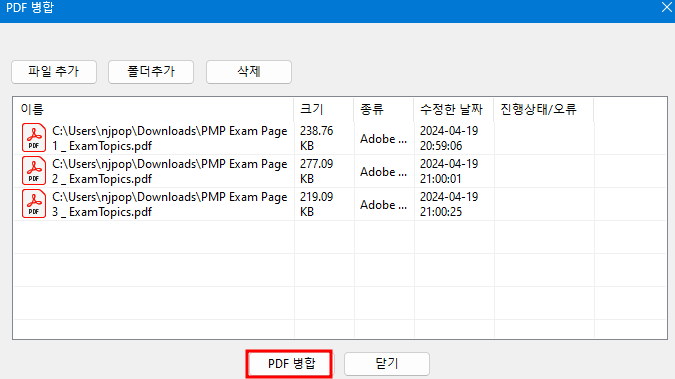
Task: Click the date cell 2024-04-19 20:59:06
Action: coord(449,138)
